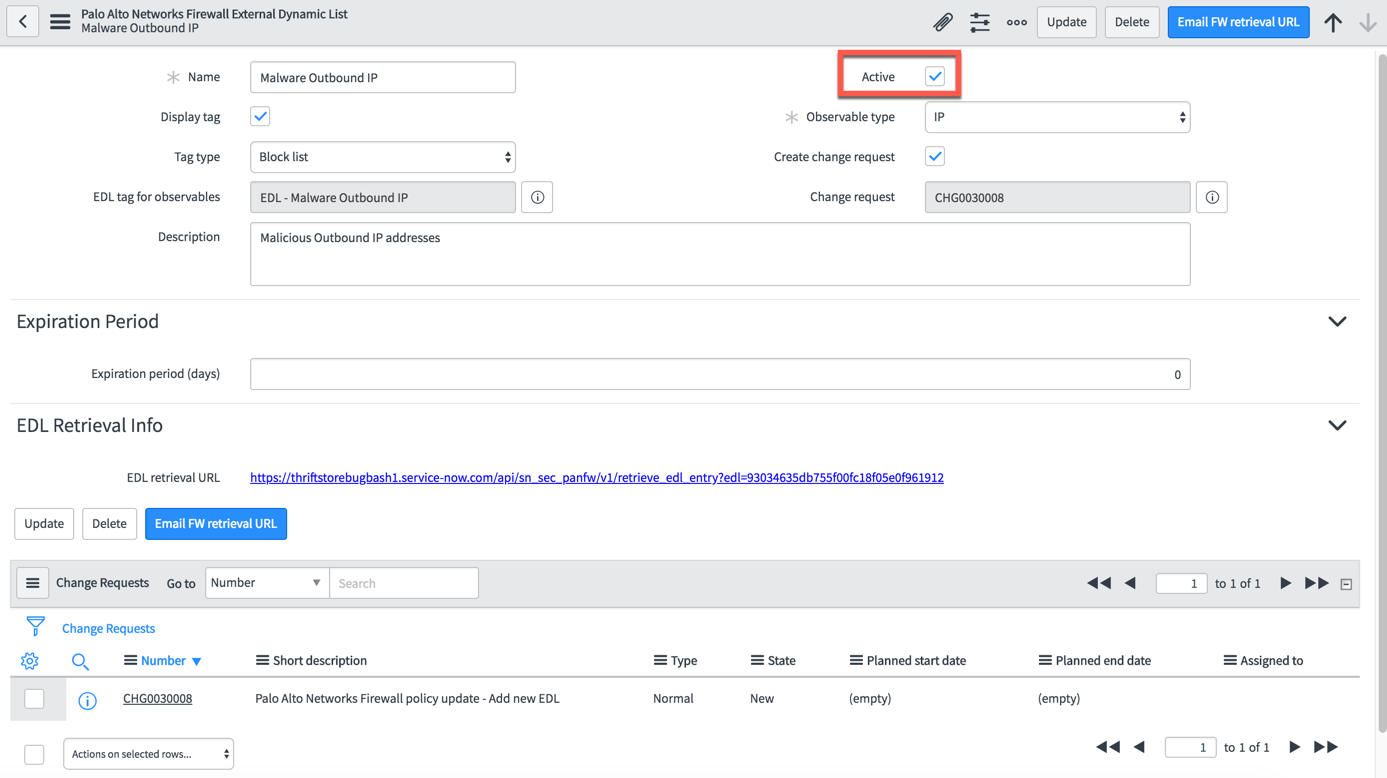
Task: Open Planned start date column menu icon
Action: click(856, 660)
